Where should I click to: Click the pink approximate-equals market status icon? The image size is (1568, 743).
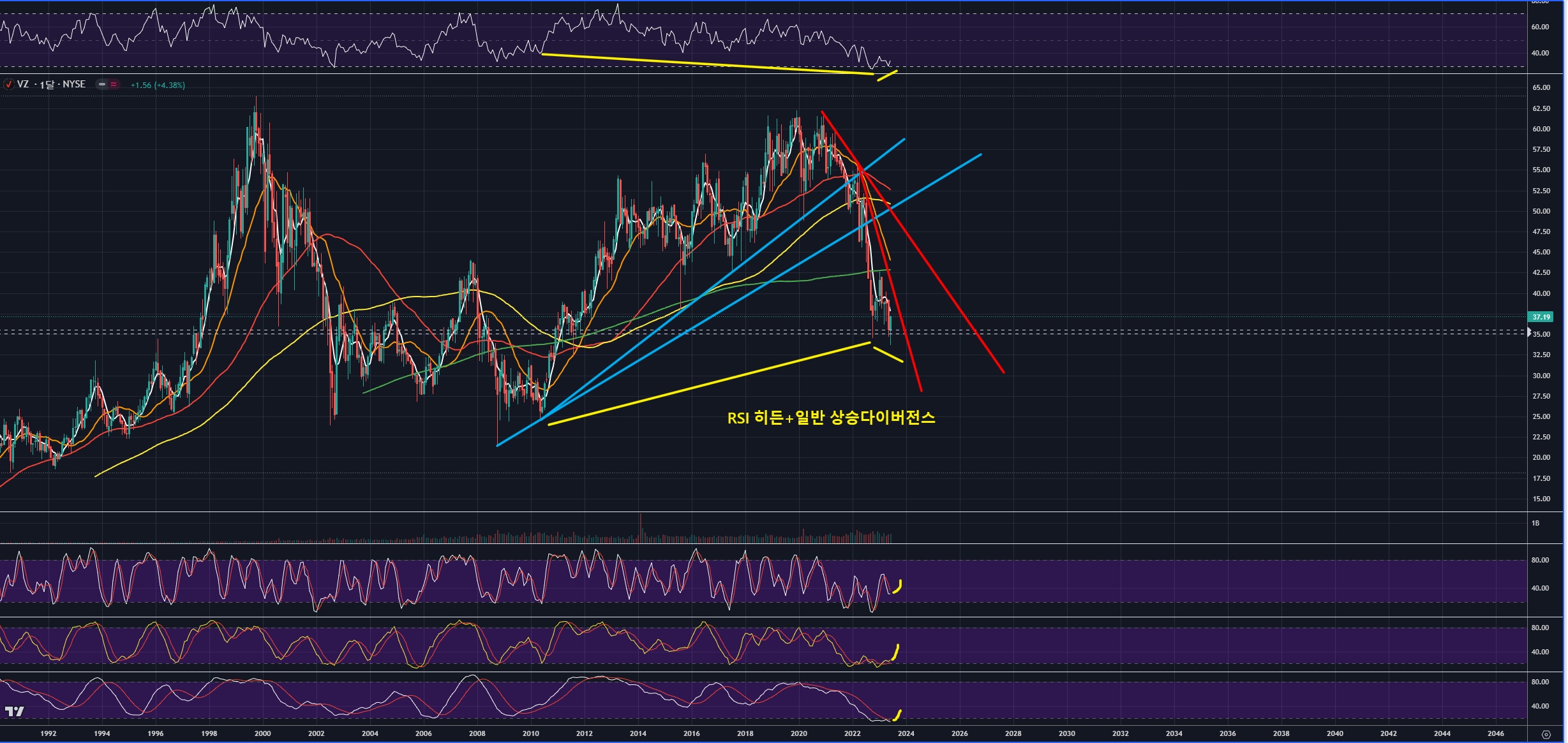114,84
